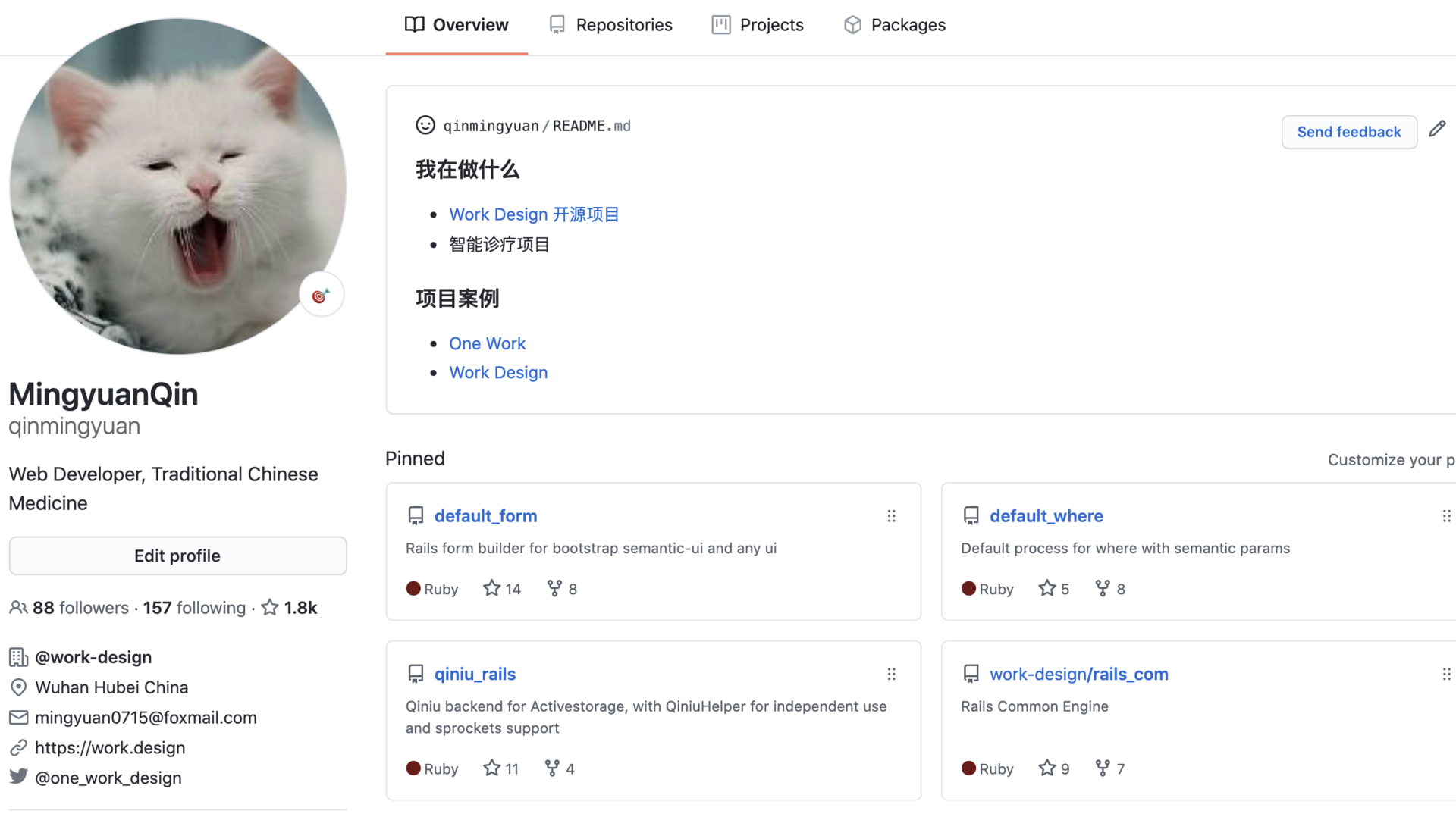
Task: Click repository icon beside default_form
Action: tap(416, 516)
